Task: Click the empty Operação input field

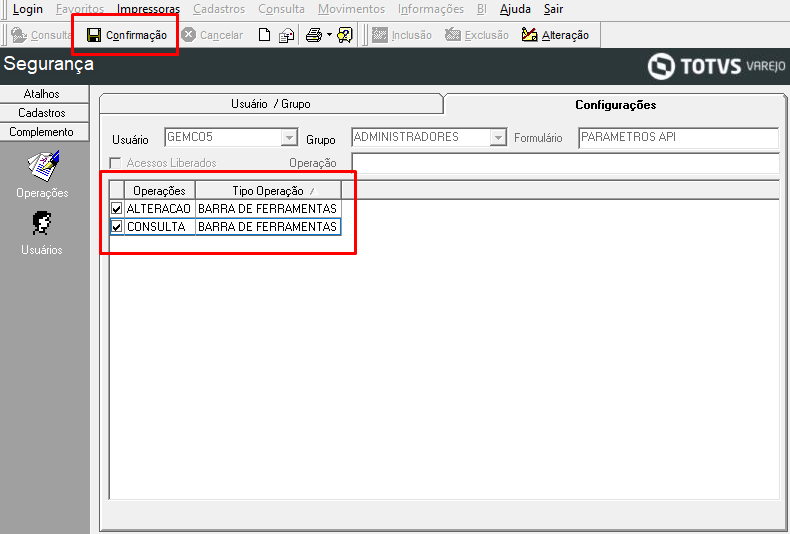Action: pos(565,163)
